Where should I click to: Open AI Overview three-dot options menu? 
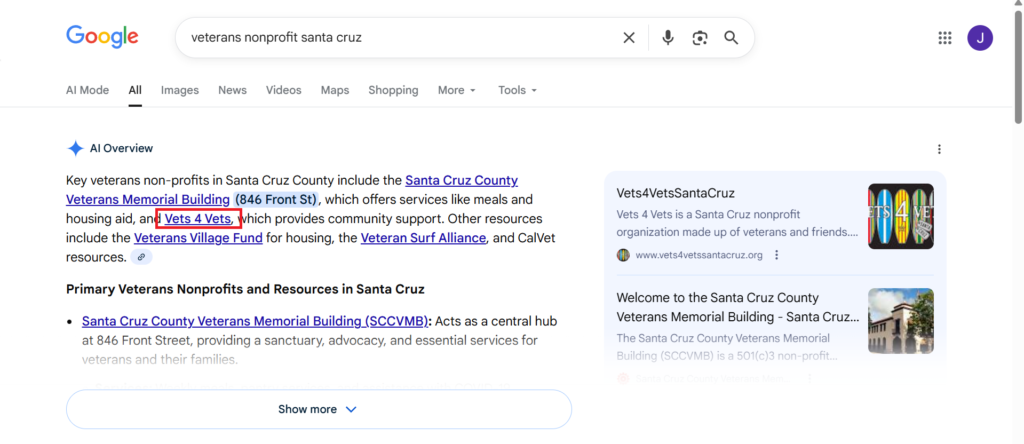tap(939, 149)
